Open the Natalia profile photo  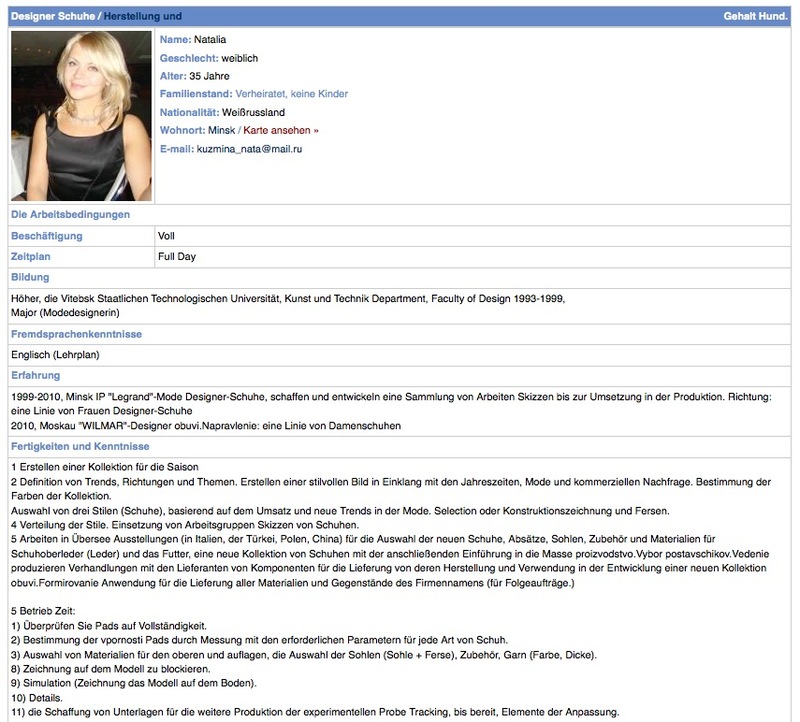pyautogui.click(x=81, y=116)
